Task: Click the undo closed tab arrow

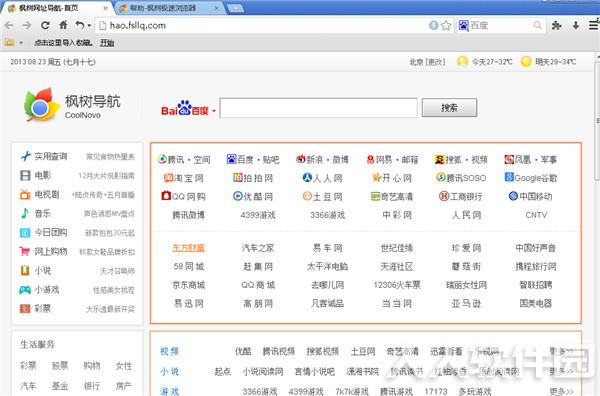Action: coord(80,25)
